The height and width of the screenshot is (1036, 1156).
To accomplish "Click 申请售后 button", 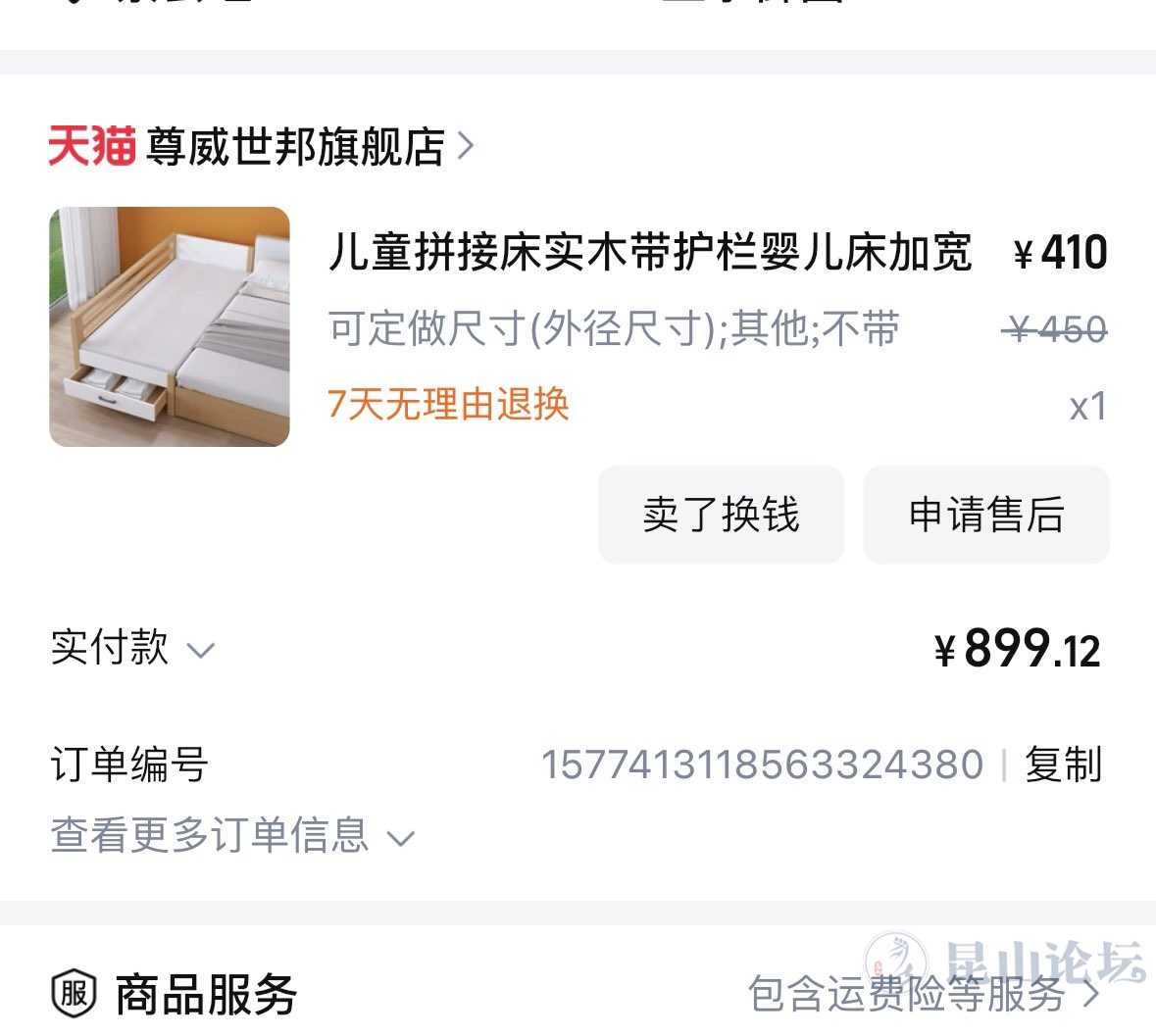I will 986,515.
